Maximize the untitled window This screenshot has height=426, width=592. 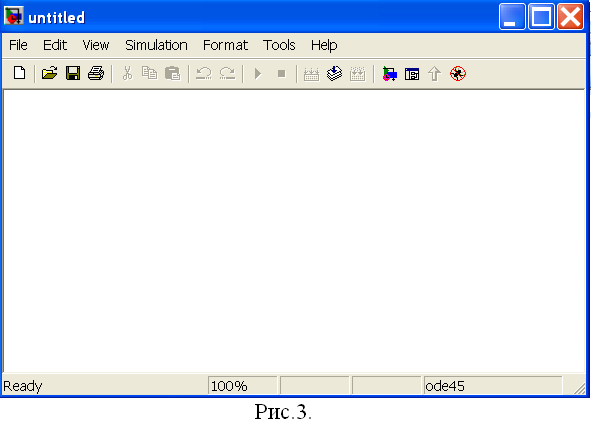(x=541, y=17)
